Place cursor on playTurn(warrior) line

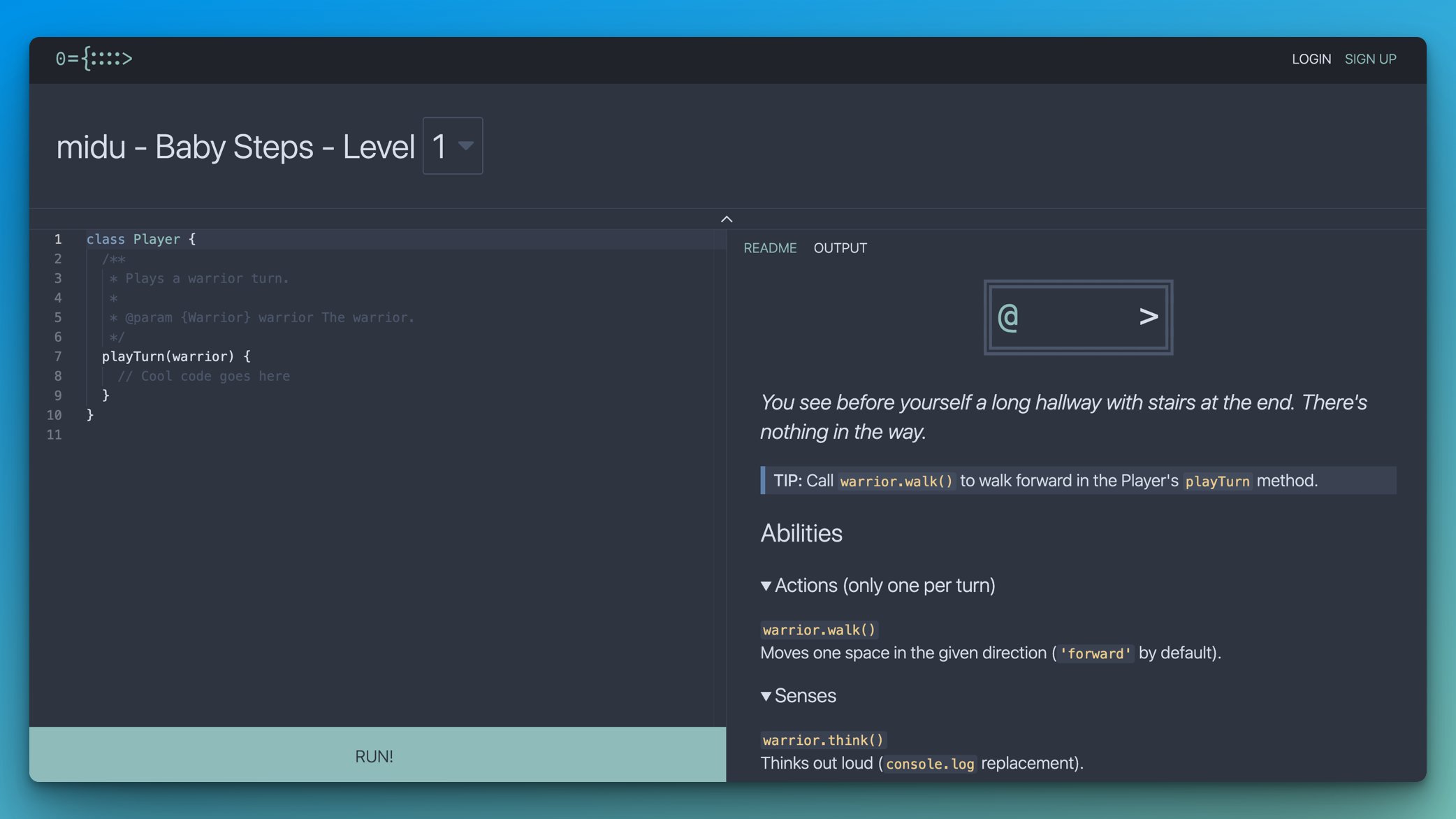click(x=175, y=356)
